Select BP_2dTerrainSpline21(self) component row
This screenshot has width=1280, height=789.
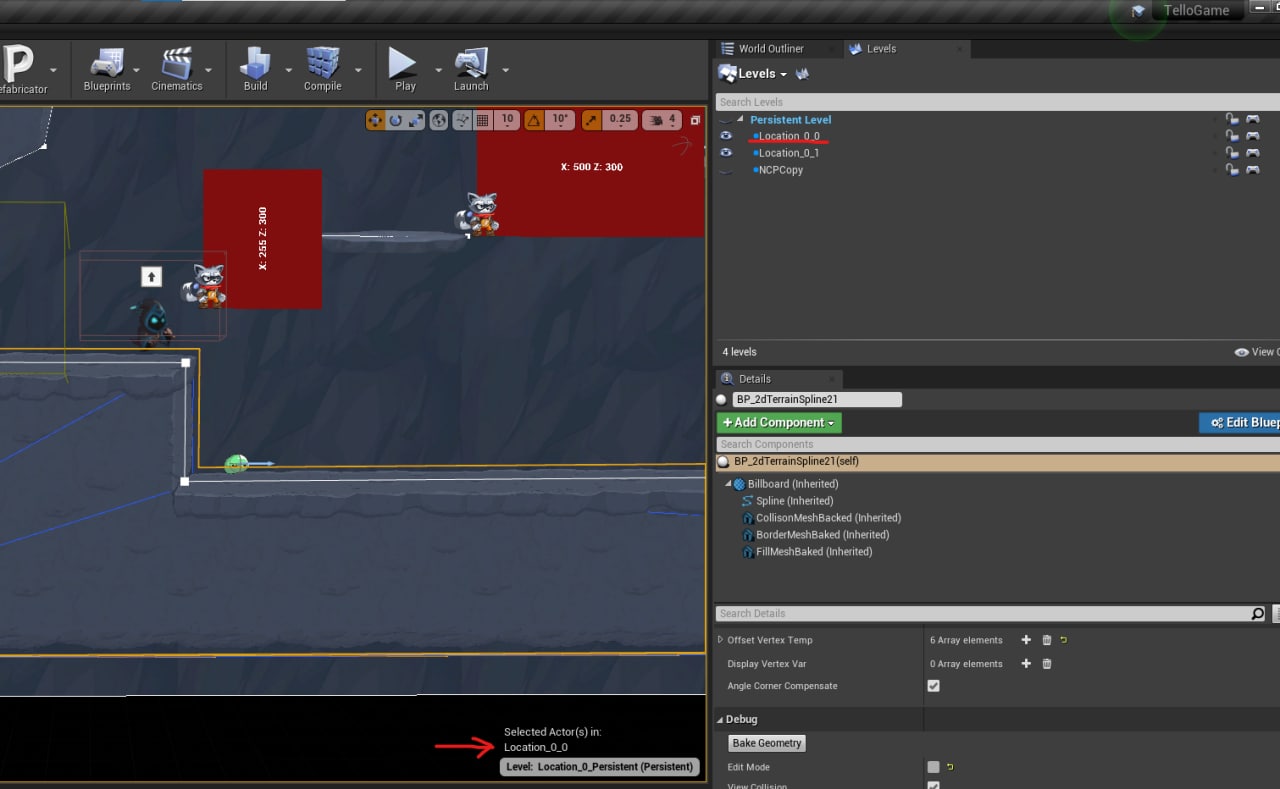(997, 462)
